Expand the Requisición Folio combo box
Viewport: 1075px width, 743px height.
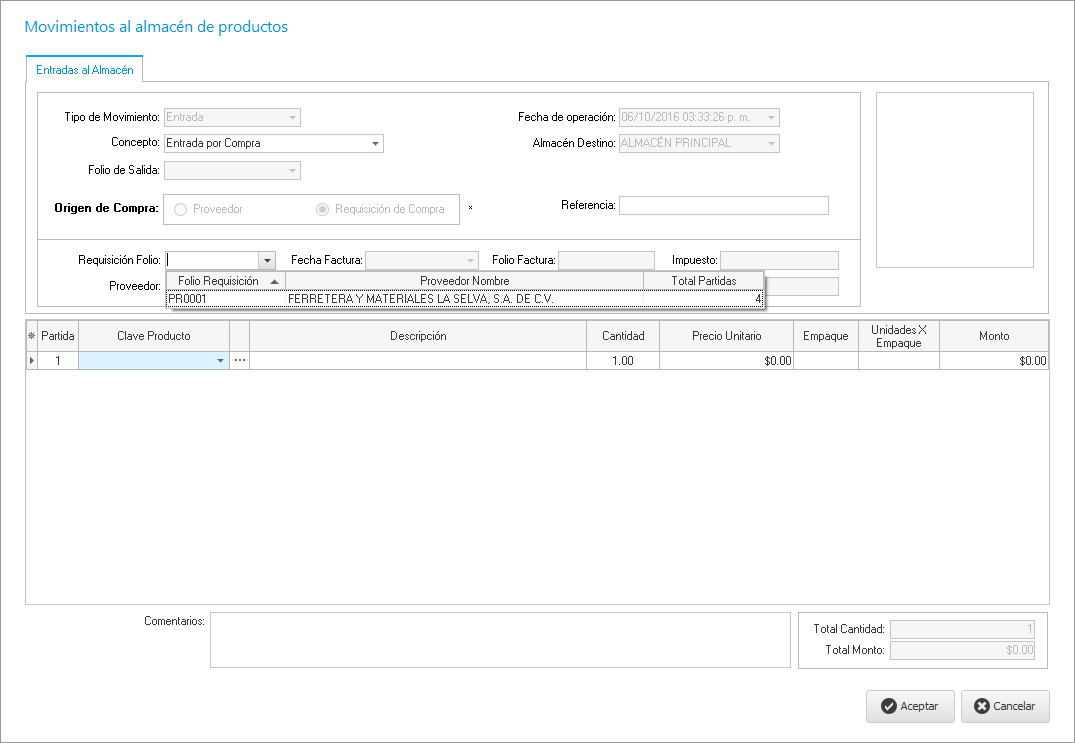(267, 261)
